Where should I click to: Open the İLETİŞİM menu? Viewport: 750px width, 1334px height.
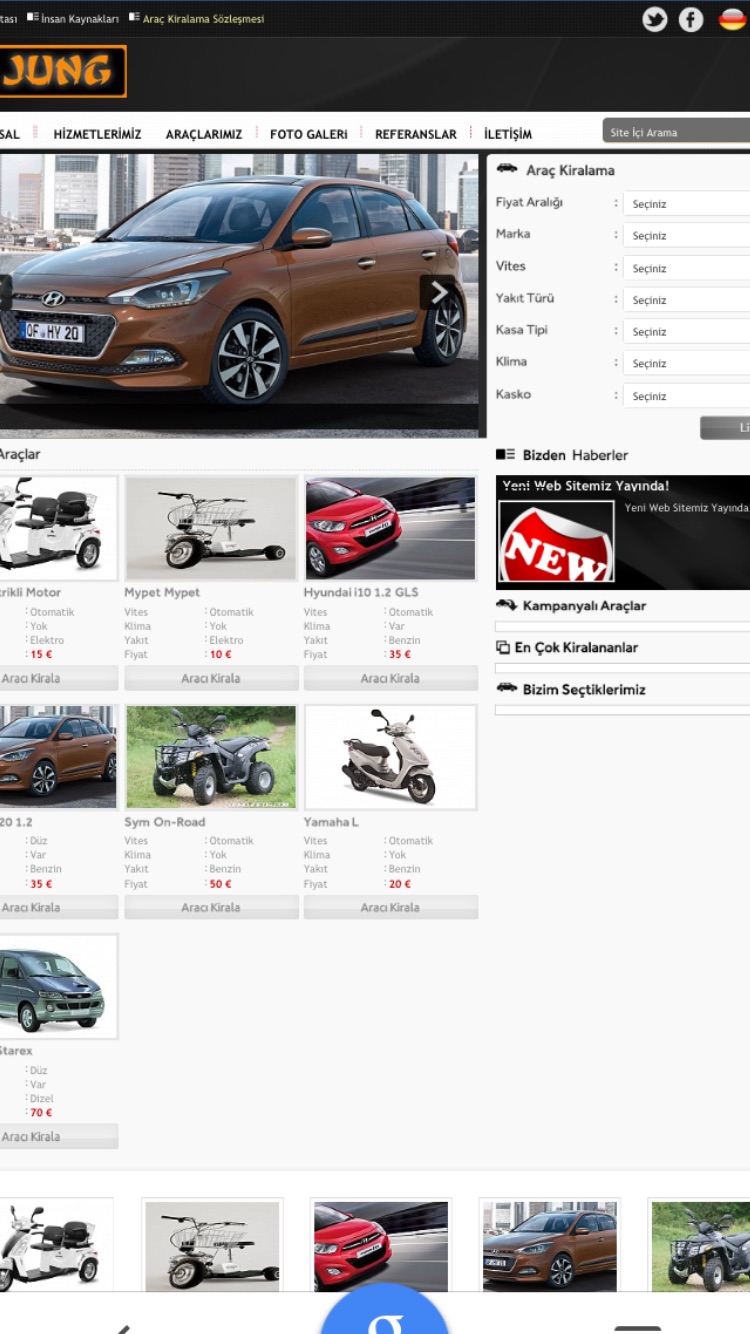coord(508,134)
